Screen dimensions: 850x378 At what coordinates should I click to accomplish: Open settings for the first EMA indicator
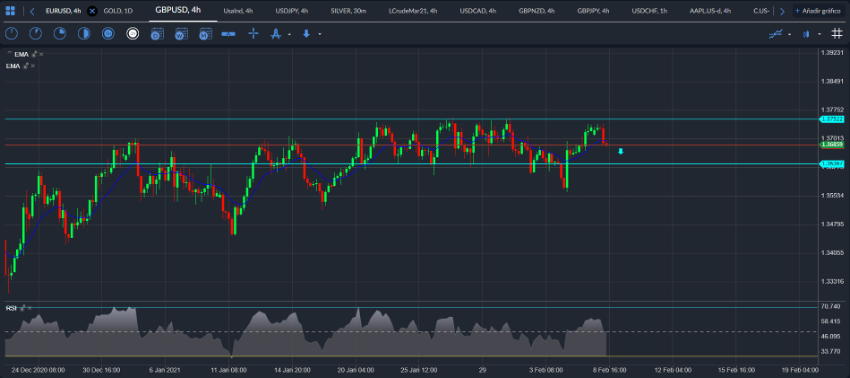point(34,54)
